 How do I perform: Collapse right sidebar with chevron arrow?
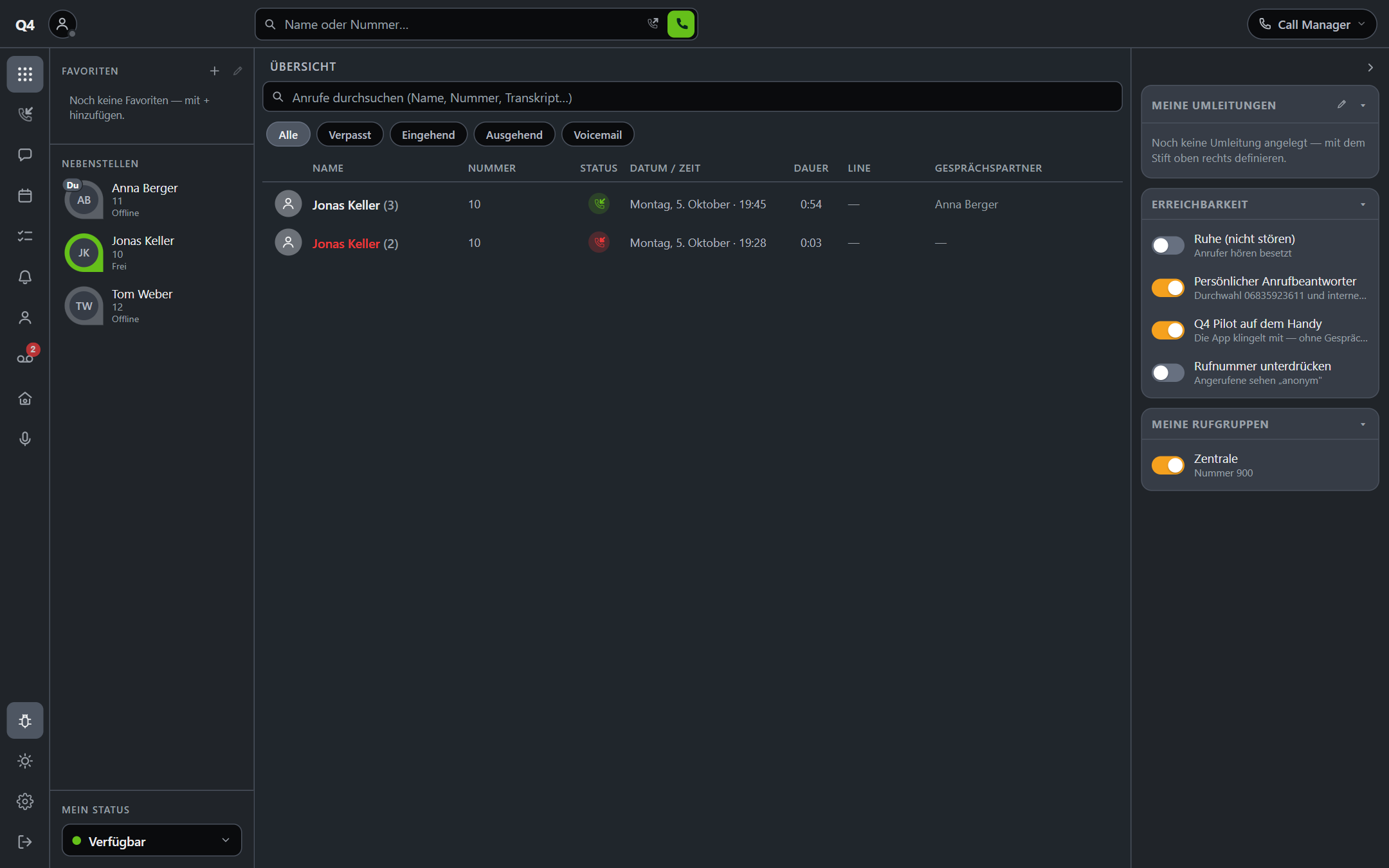tap(1370, 68)
